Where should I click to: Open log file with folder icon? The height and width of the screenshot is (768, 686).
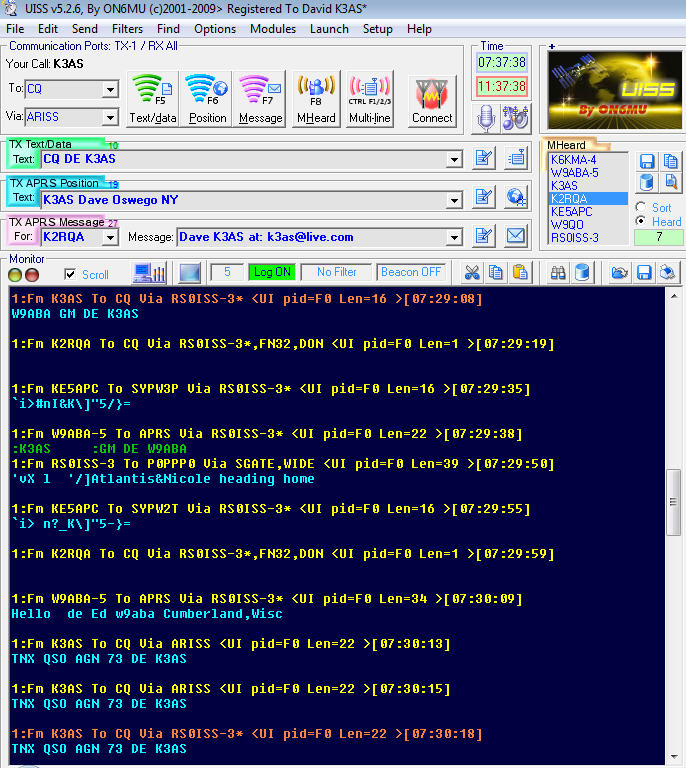[x=619, y=273]
